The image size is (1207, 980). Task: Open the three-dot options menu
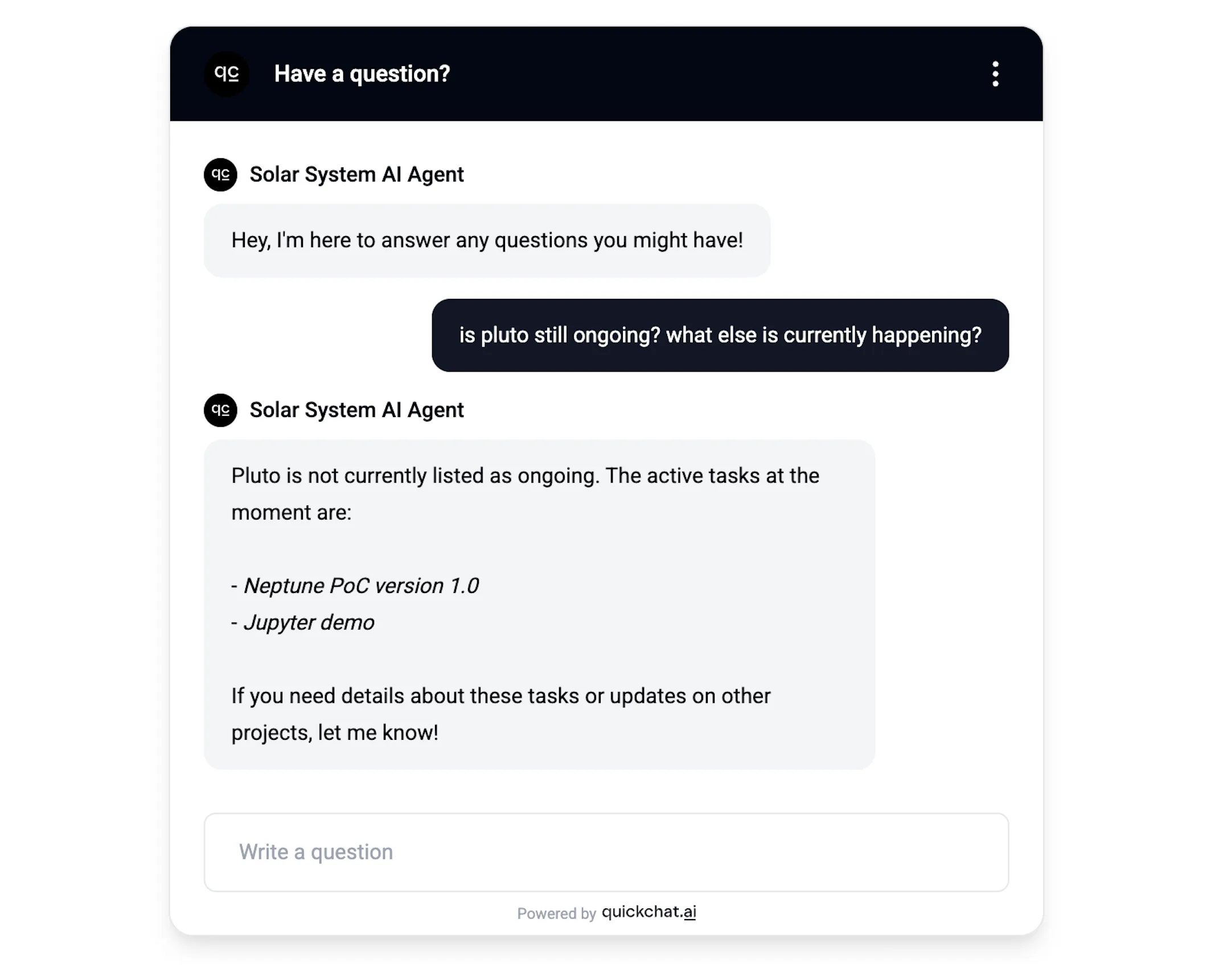click(995, 74)
